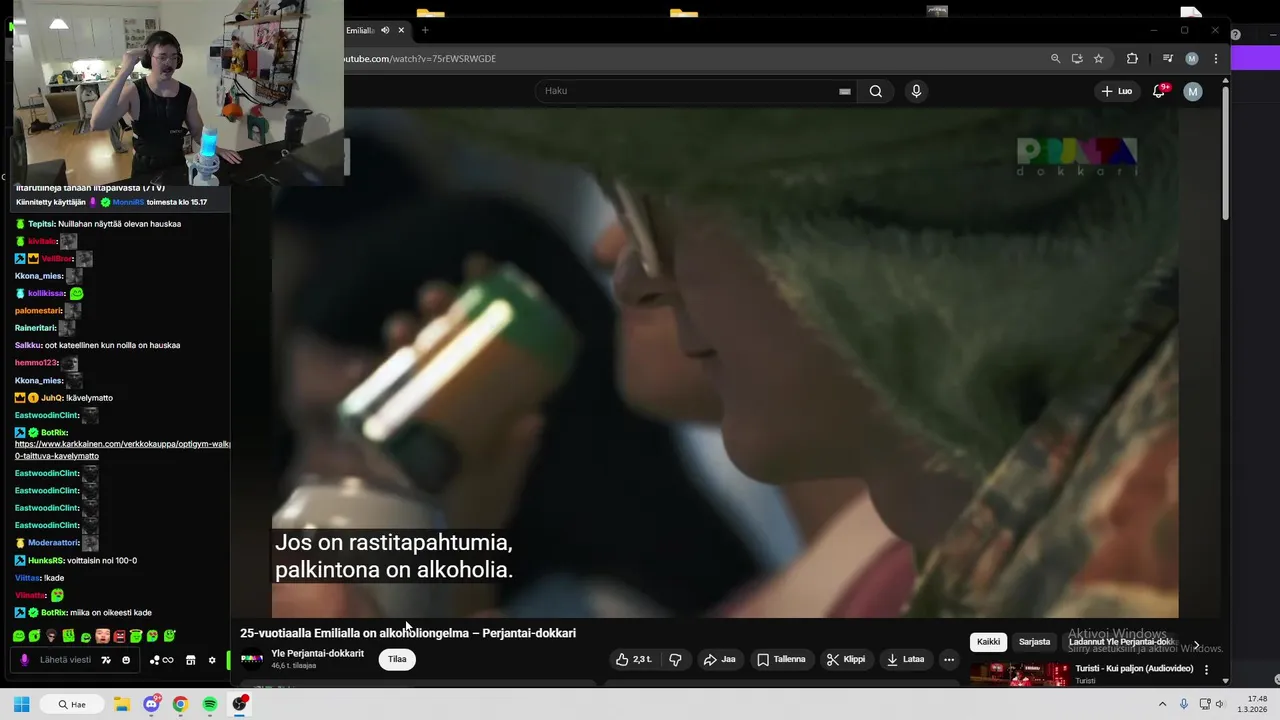The image size is (1280, 720).
Task: Mute the tab via speaker icon
Action: tap(385, 30)
